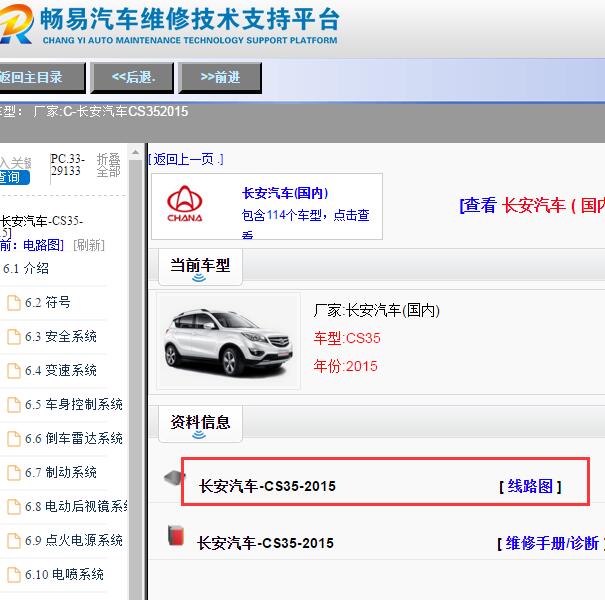The height and width of the screenshot is (600, 605).
Task: Click the 查看 长安汽车 heading link
Action: (532, 205)
